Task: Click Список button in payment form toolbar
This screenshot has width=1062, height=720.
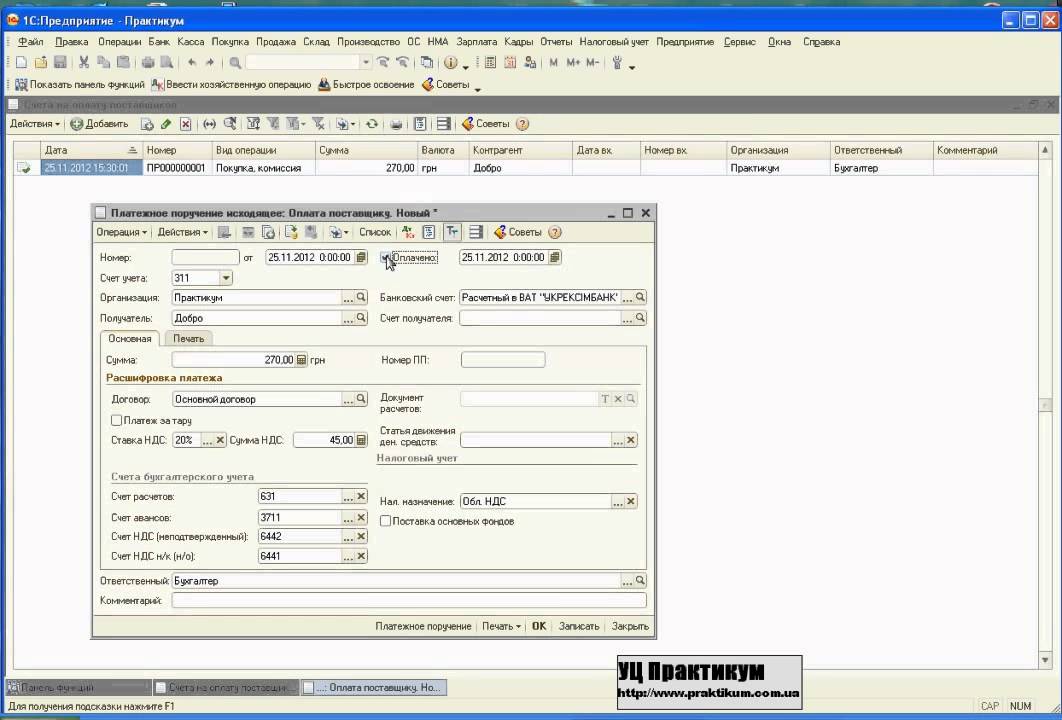Action: [375, 232]
